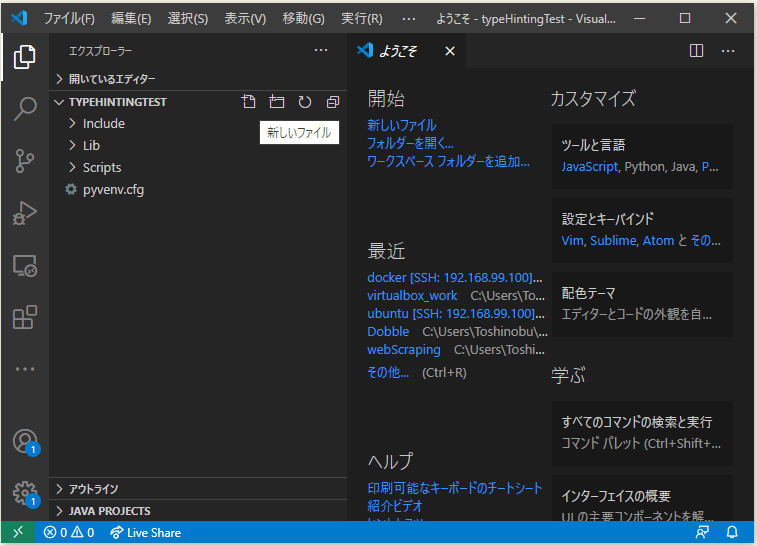
Task: Expand the アウトライン section
Action: [198, 489]
